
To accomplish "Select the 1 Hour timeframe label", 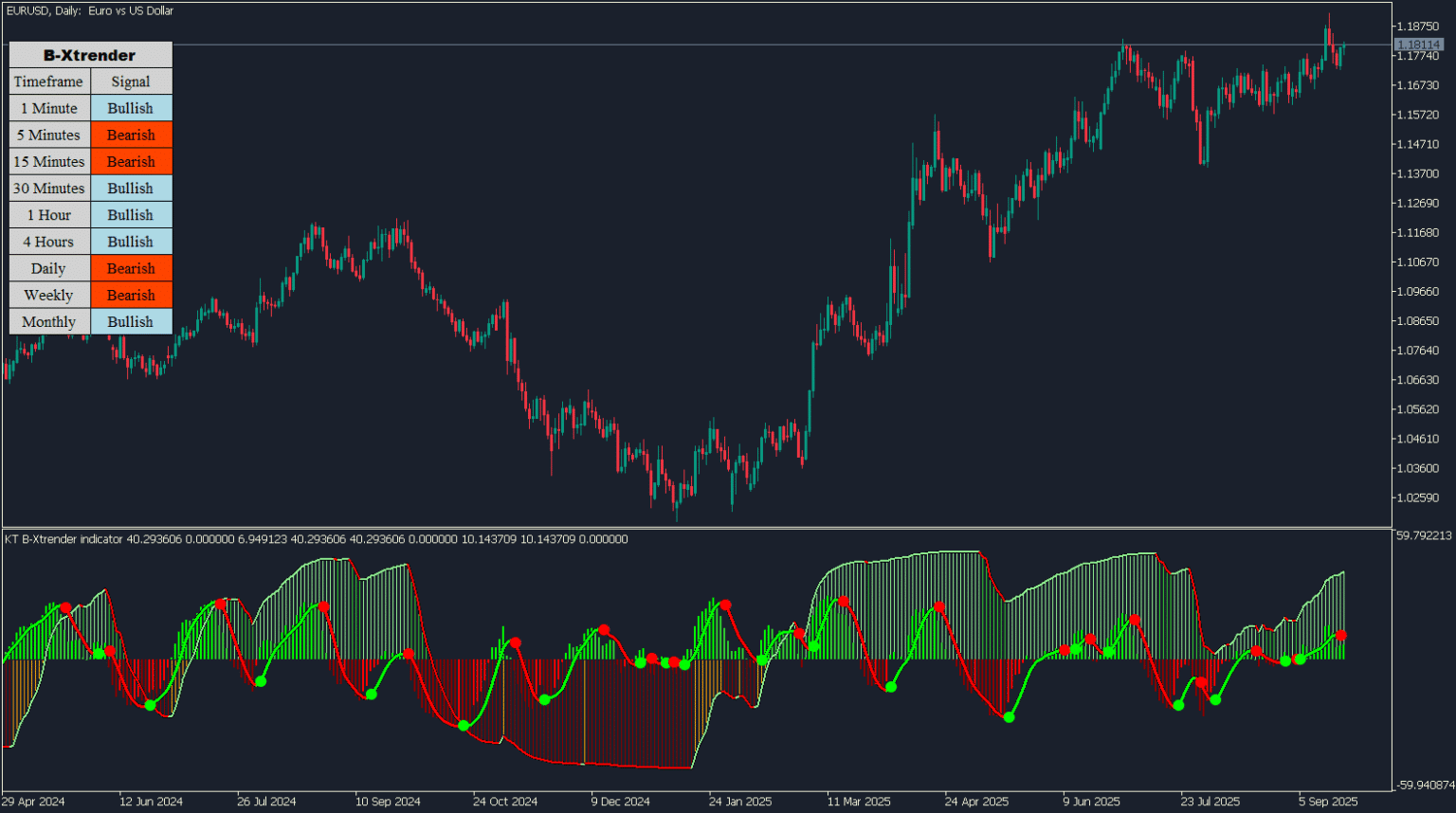I will [48, 215].
